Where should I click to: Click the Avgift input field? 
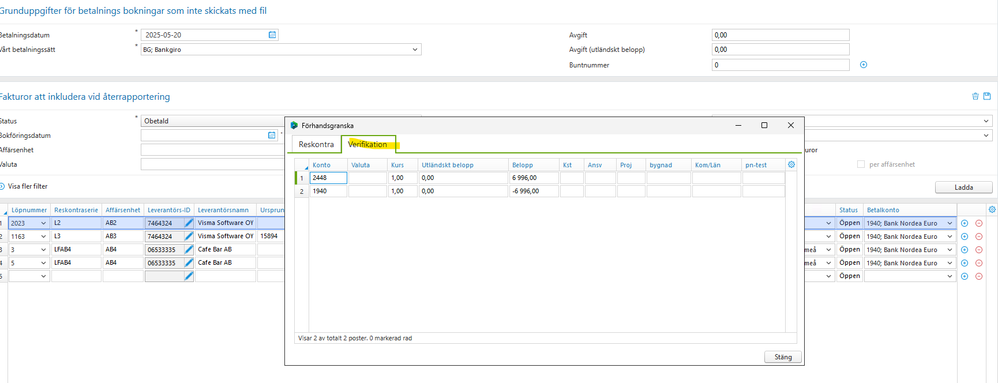click(x=780, y=35)
